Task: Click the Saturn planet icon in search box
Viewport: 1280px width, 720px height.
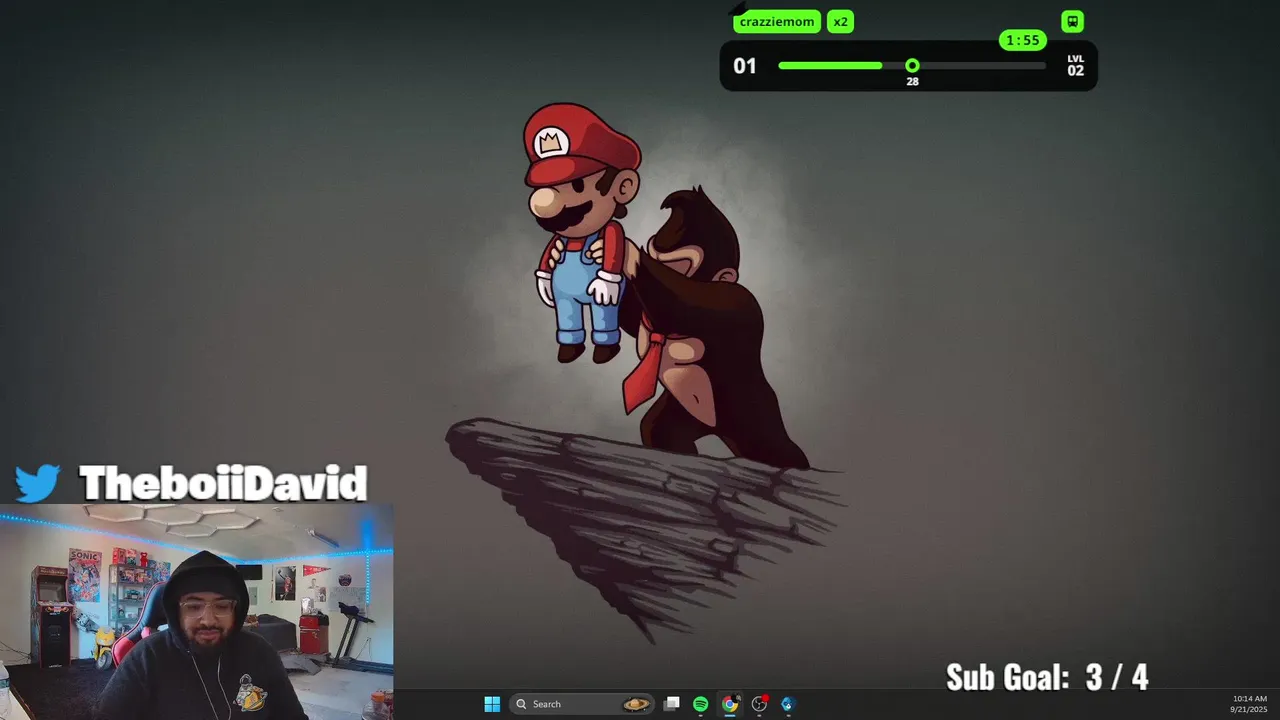Action: pyautogui.click(x=636, y=704)
